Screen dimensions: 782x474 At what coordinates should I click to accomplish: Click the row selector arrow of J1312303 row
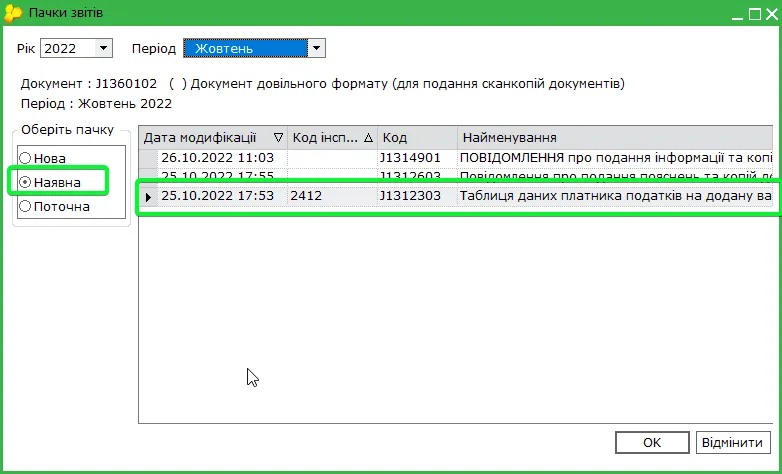pos(148,197)
